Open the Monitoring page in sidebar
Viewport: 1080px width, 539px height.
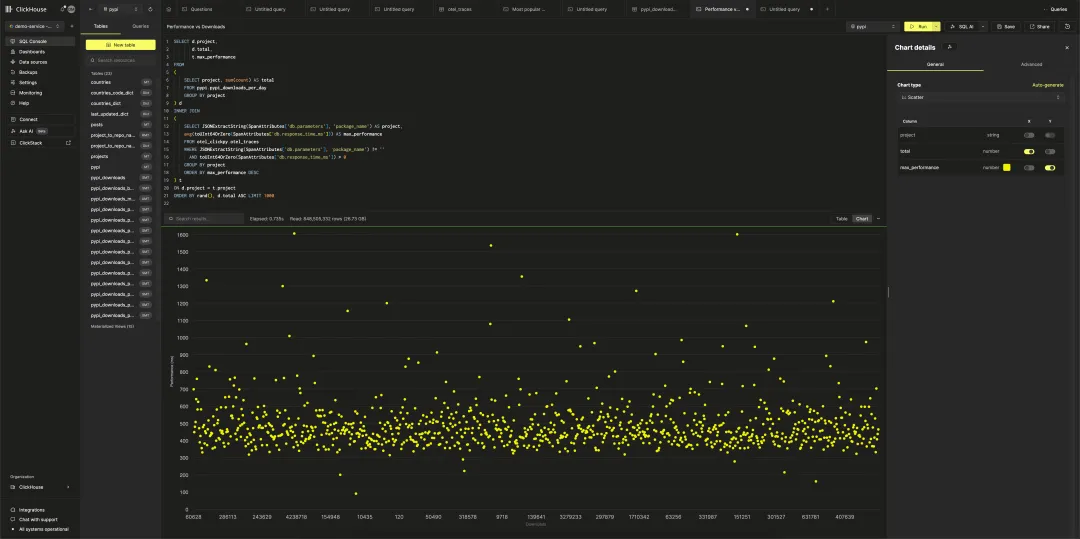[31, 92]
